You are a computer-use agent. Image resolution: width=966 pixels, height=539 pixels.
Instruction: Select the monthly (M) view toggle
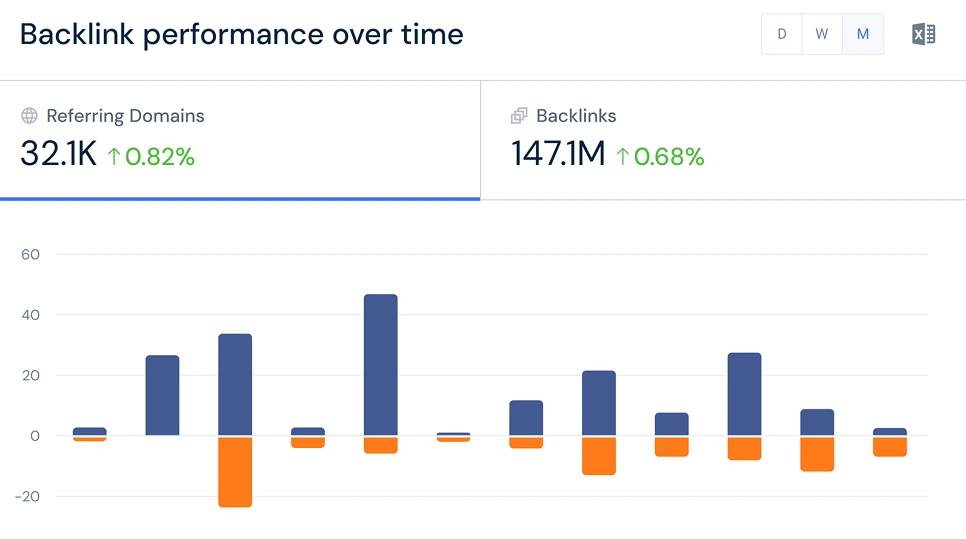click(x=863, y=34)
